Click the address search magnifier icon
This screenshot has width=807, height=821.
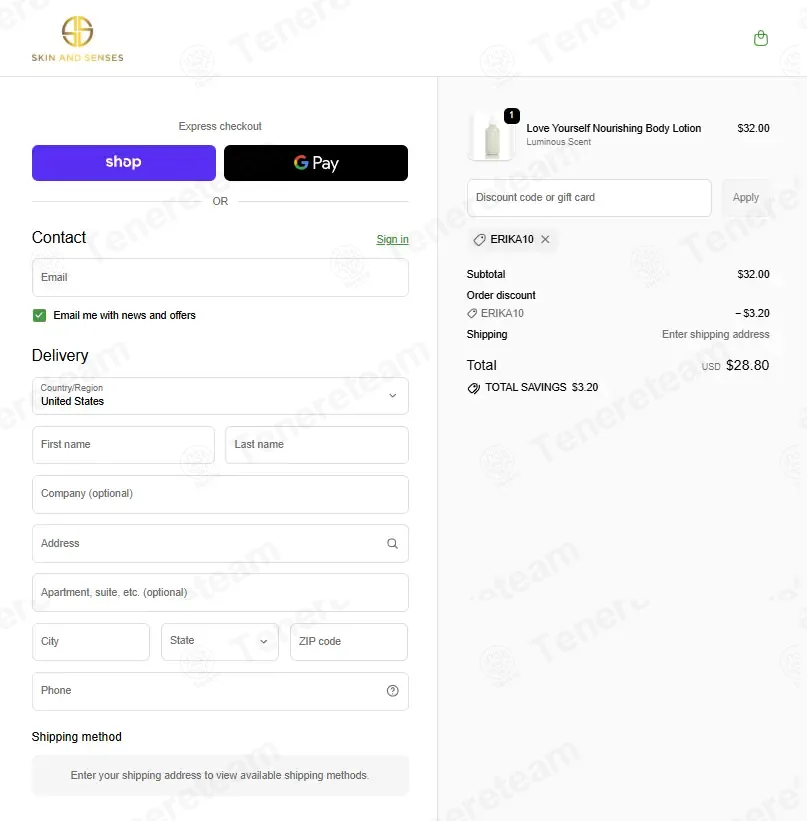pos(392,543)
